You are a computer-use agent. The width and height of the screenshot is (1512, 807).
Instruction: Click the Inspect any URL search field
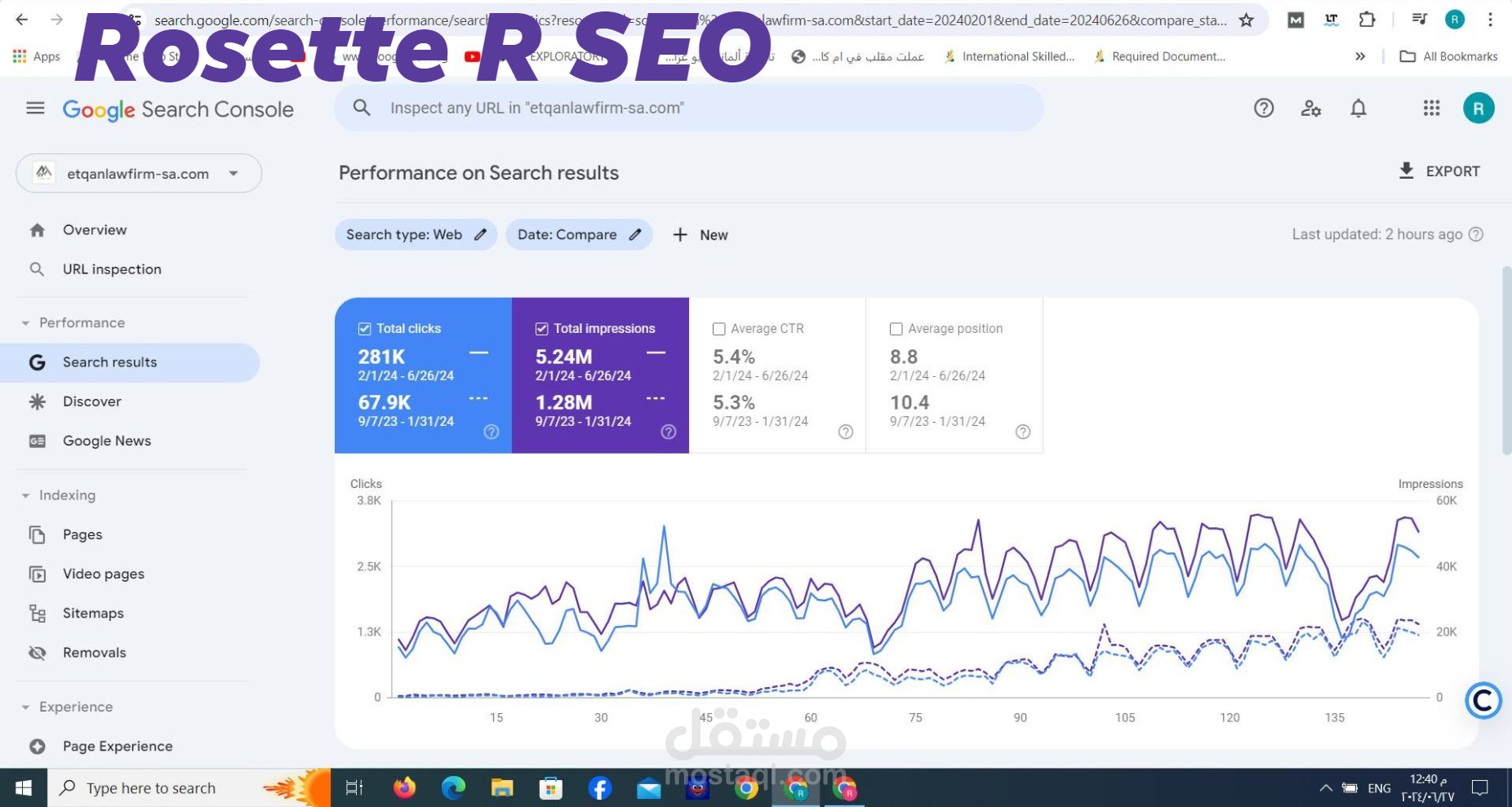click(x=689, y=108)
